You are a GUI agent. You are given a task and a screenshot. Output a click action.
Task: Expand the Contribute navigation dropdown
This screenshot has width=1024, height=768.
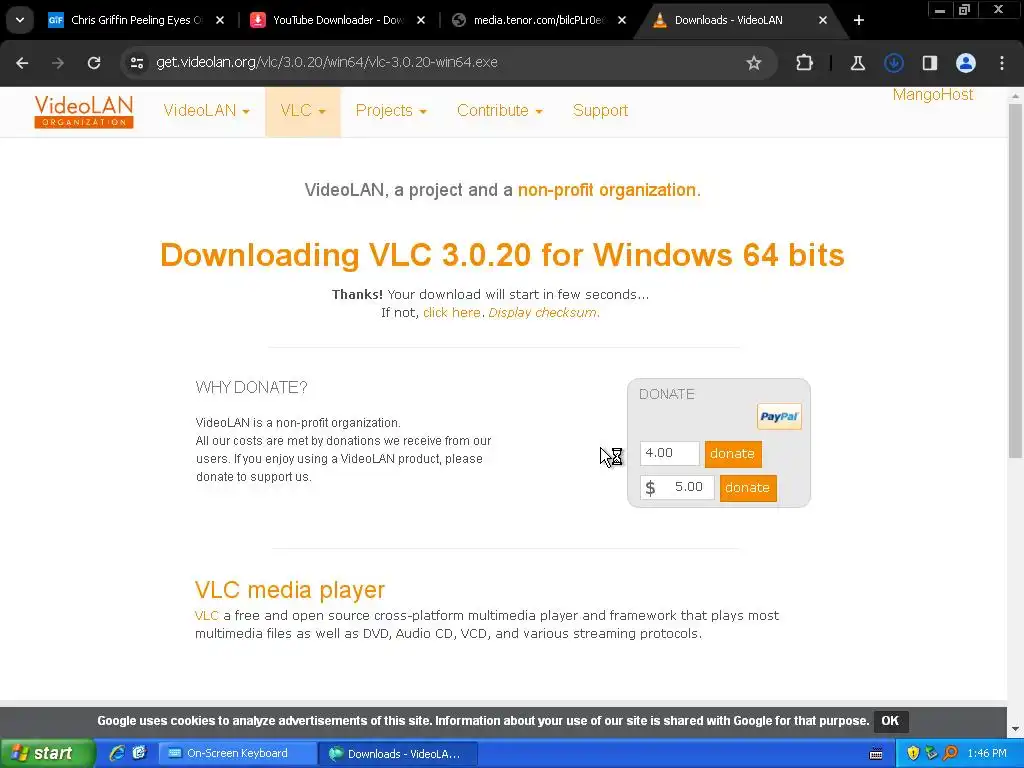point(500,110)
